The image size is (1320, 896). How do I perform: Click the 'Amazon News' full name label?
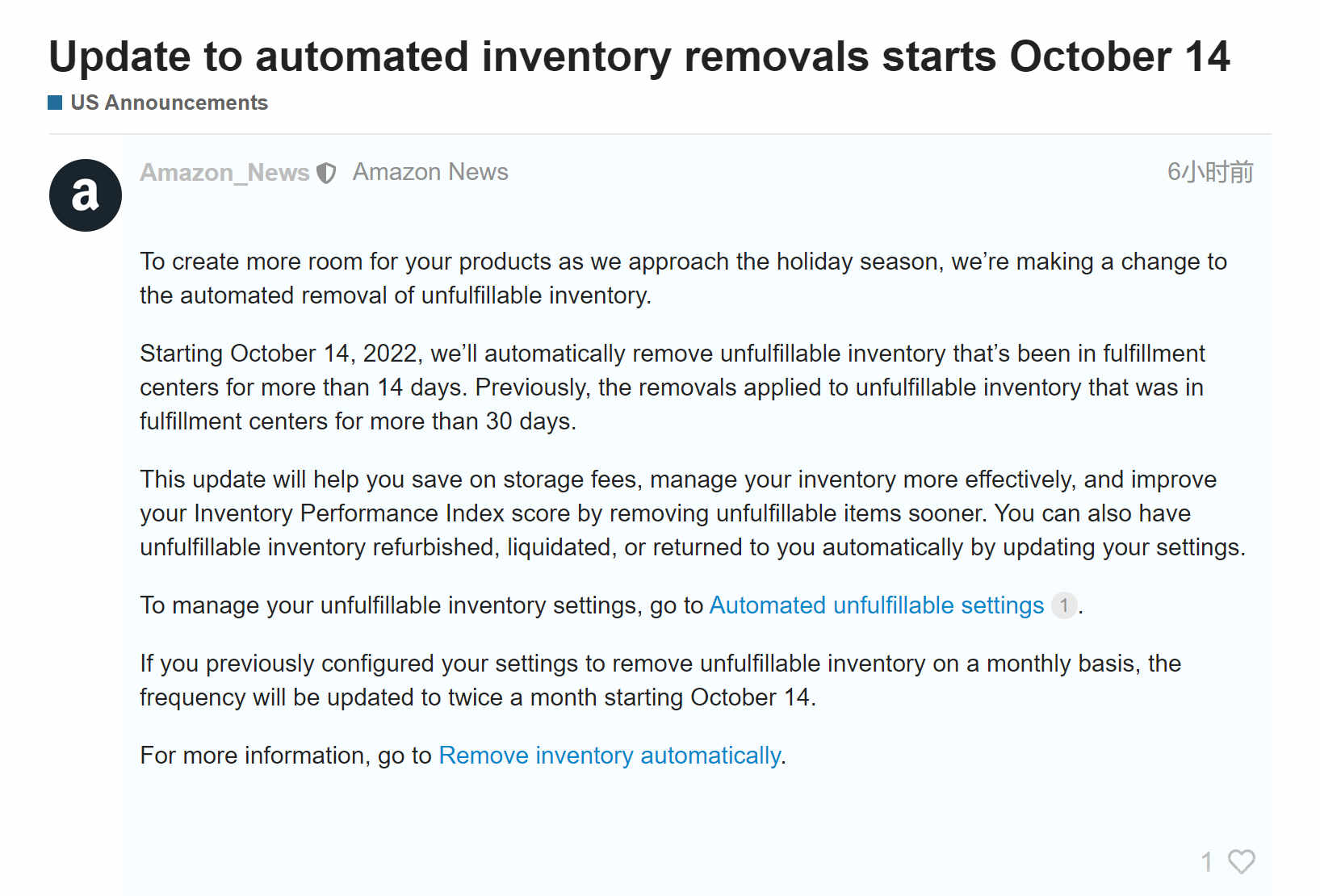click(430, 172)
